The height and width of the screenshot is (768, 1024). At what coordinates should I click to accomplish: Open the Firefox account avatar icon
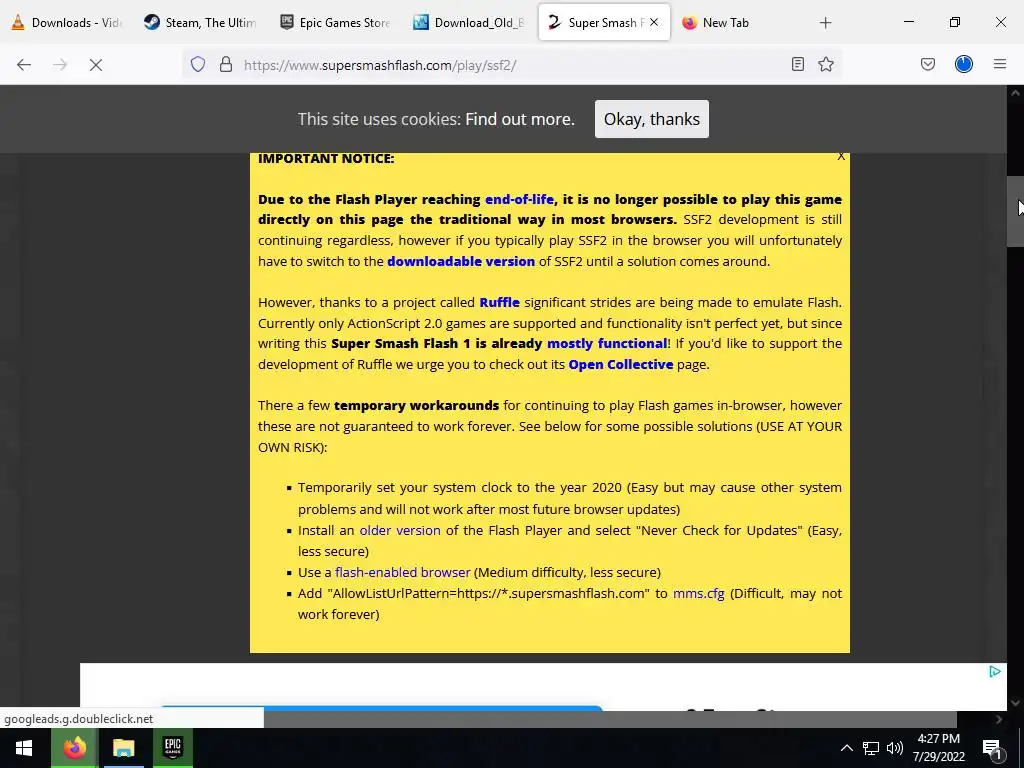point(964,64)
